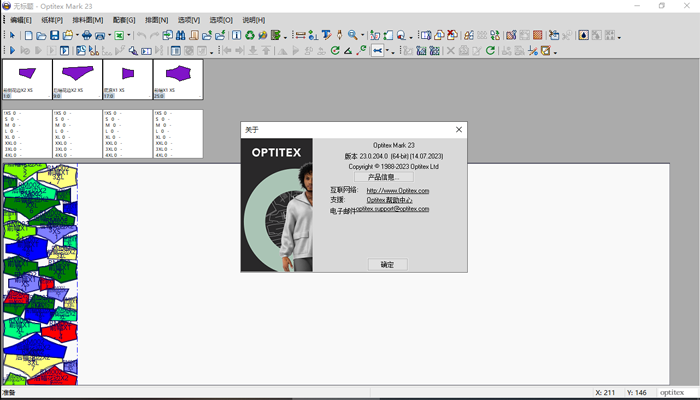The image size is (700, 400).
Task: Click the scissors cut icon in second toolbar
Action: 93,50
